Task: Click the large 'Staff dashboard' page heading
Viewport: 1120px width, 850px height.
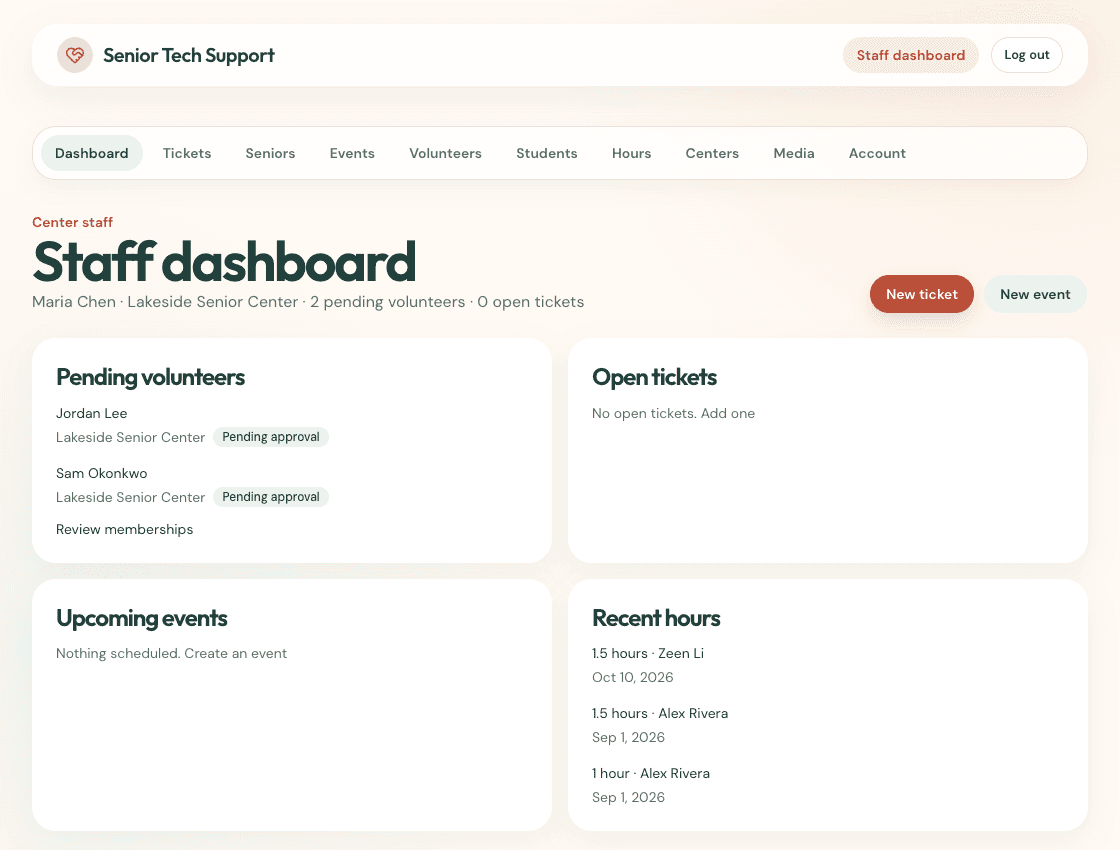Action: click(224, 261)
